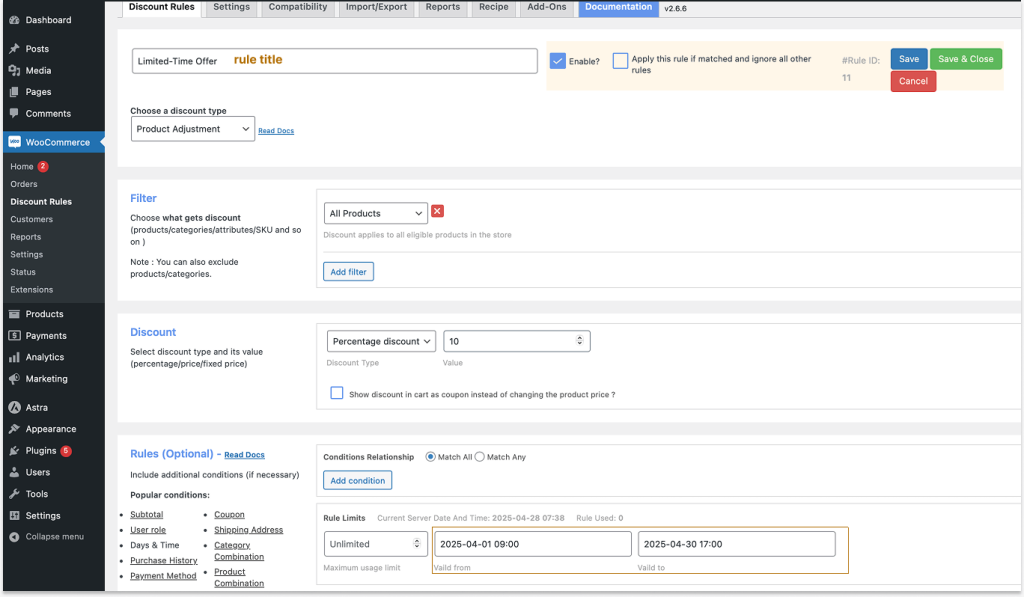Click the rule title input field
Image resolution: width=1024 pixels, height=597 pixels.
click(x=334, y=61)
